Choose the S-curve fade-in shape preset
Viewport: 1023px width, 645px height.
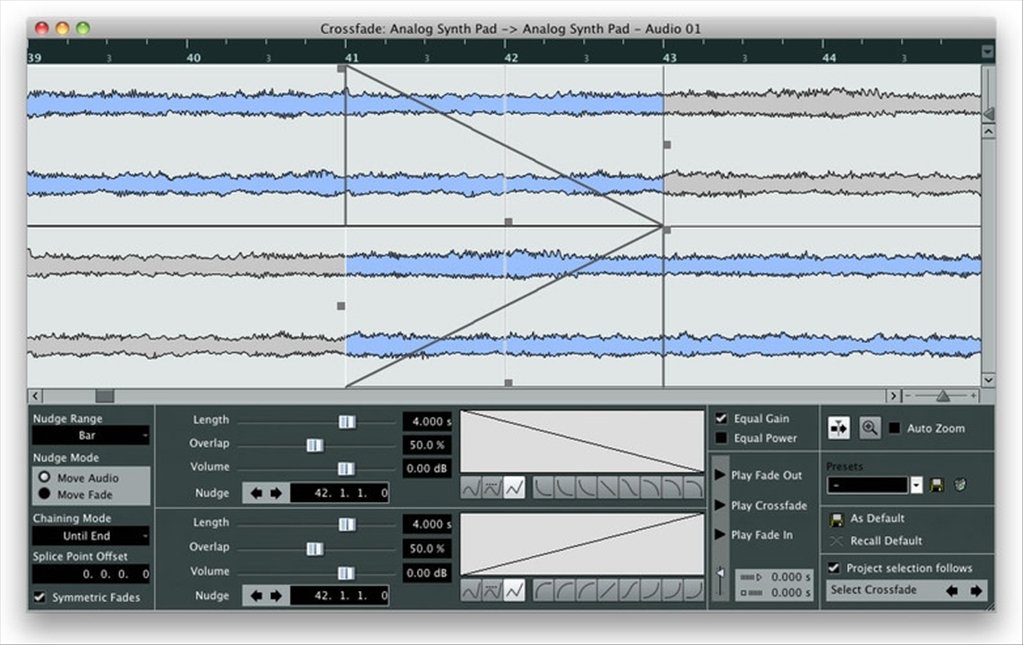[x=629, y=590]
